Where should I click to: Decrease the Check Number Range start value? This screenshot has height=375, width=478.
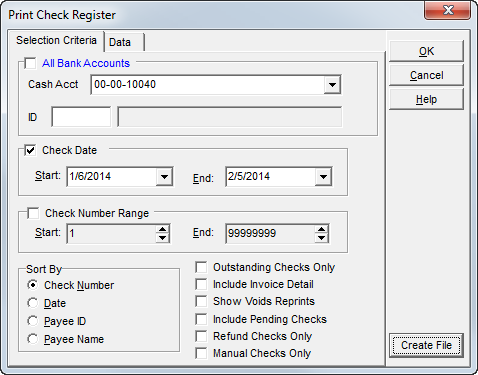(162, 238)
